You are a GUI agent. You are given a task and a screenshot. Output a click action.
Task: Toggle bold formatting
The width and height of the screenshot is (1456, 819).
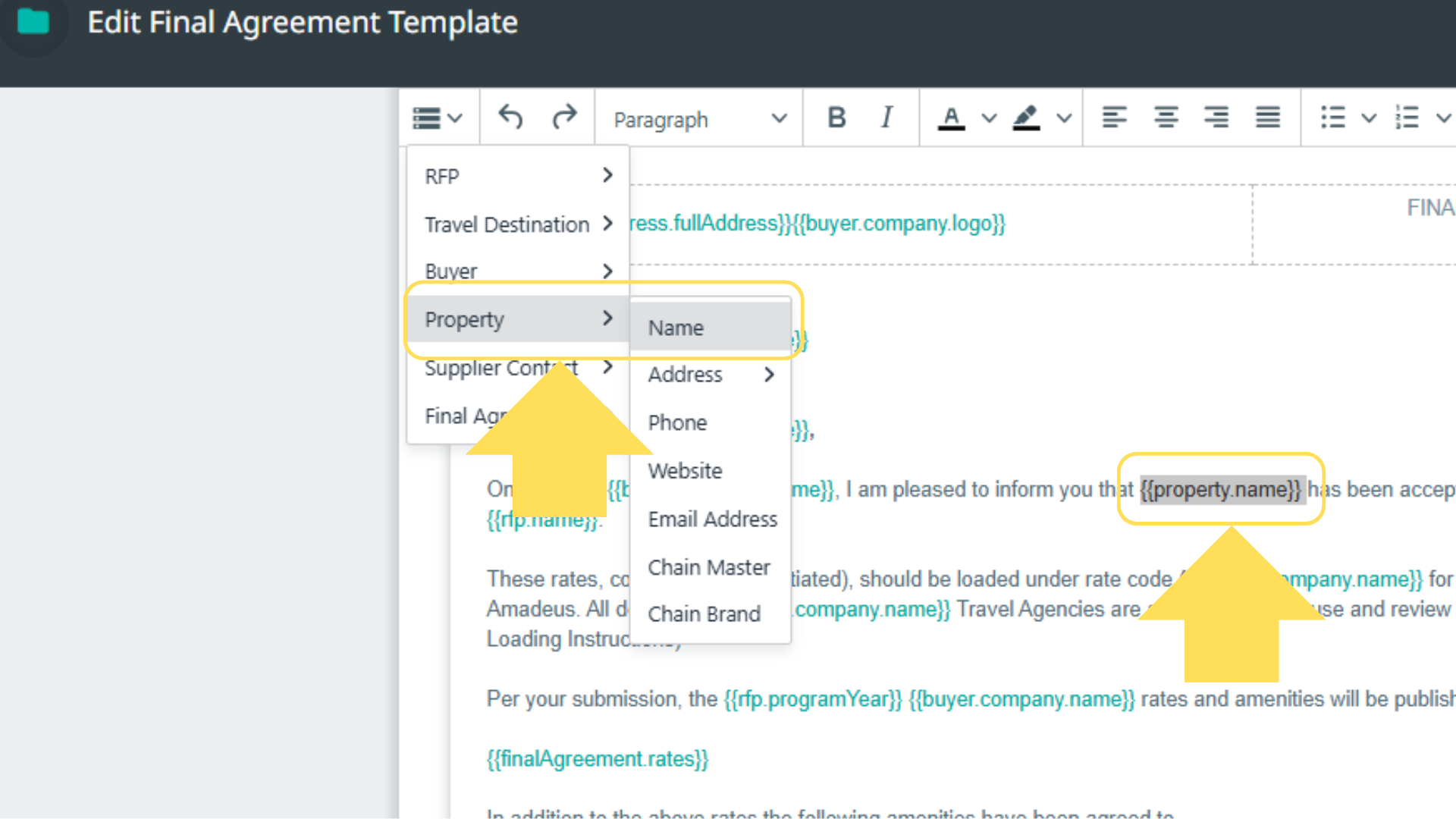pyautogui.click(x=836, y=118)
